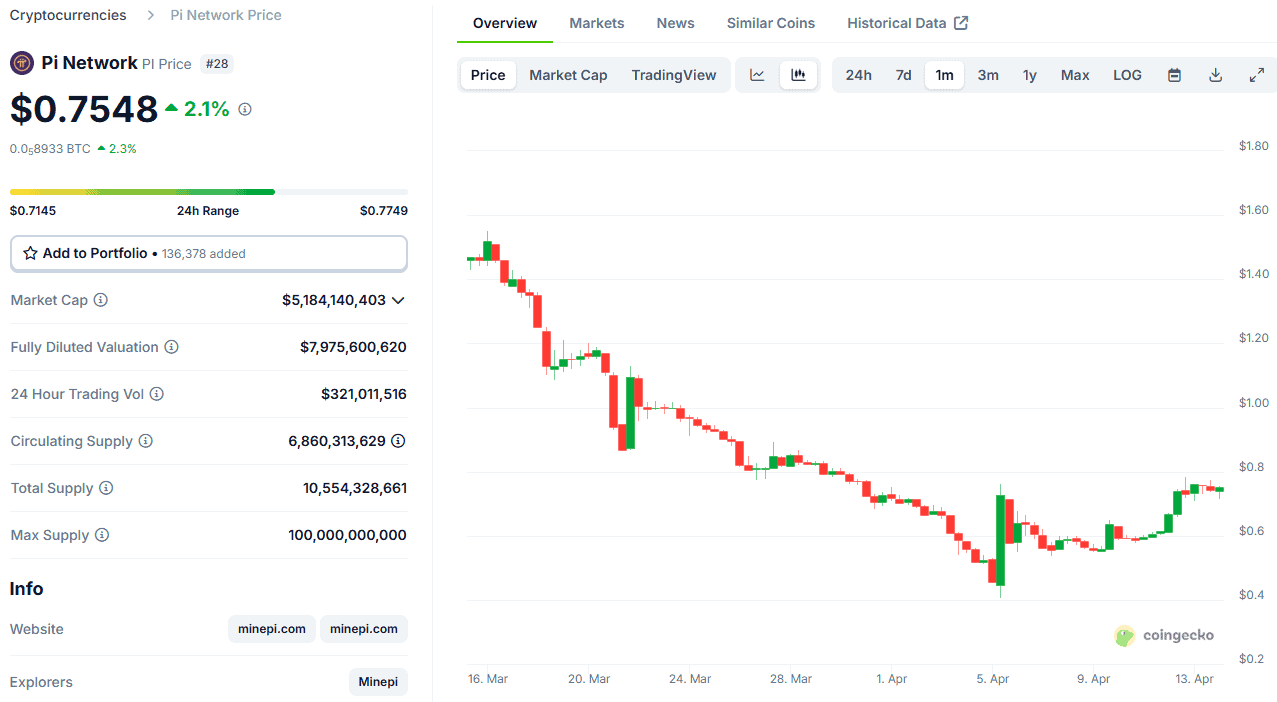Click the 16. Mar axis label

488,678
